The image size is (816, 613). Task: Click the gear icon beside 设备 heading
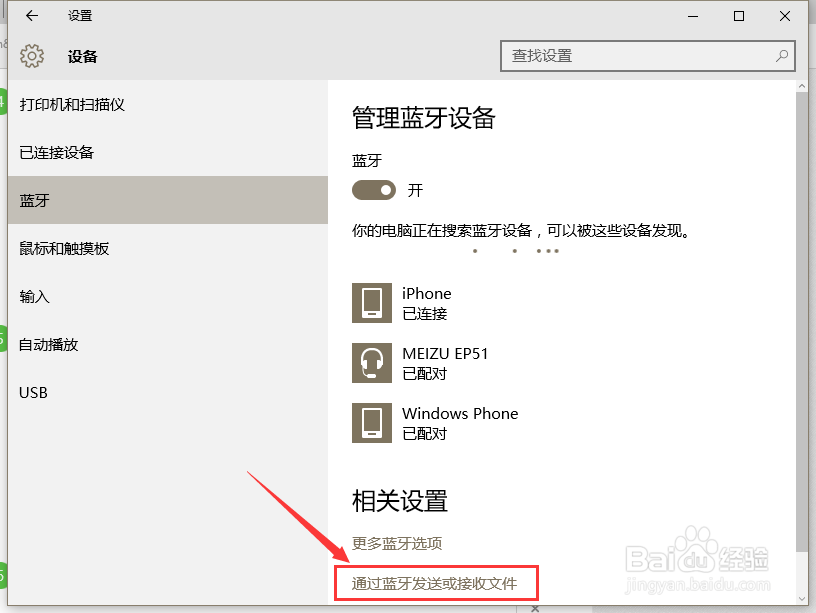click(32, 56)
